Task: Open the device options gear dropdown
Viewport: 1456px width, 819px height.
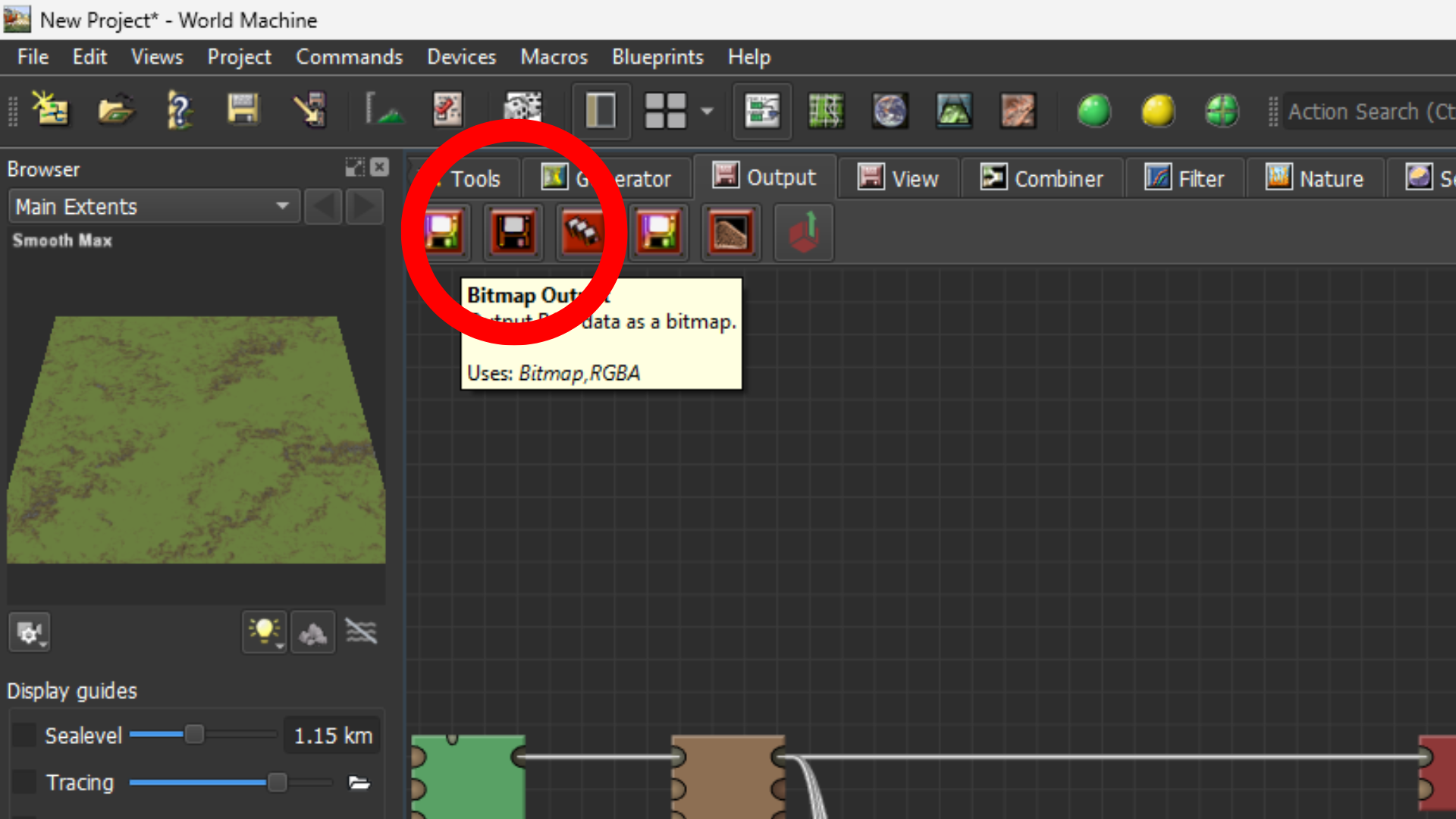Action: click(30, 632)
